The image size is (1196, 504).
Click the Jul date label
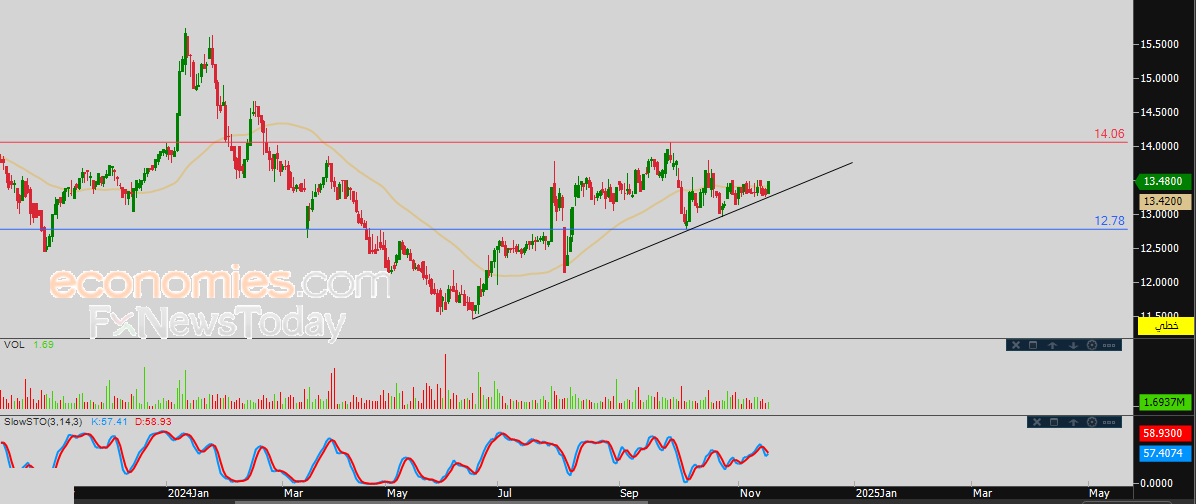[x=506, y=494]
